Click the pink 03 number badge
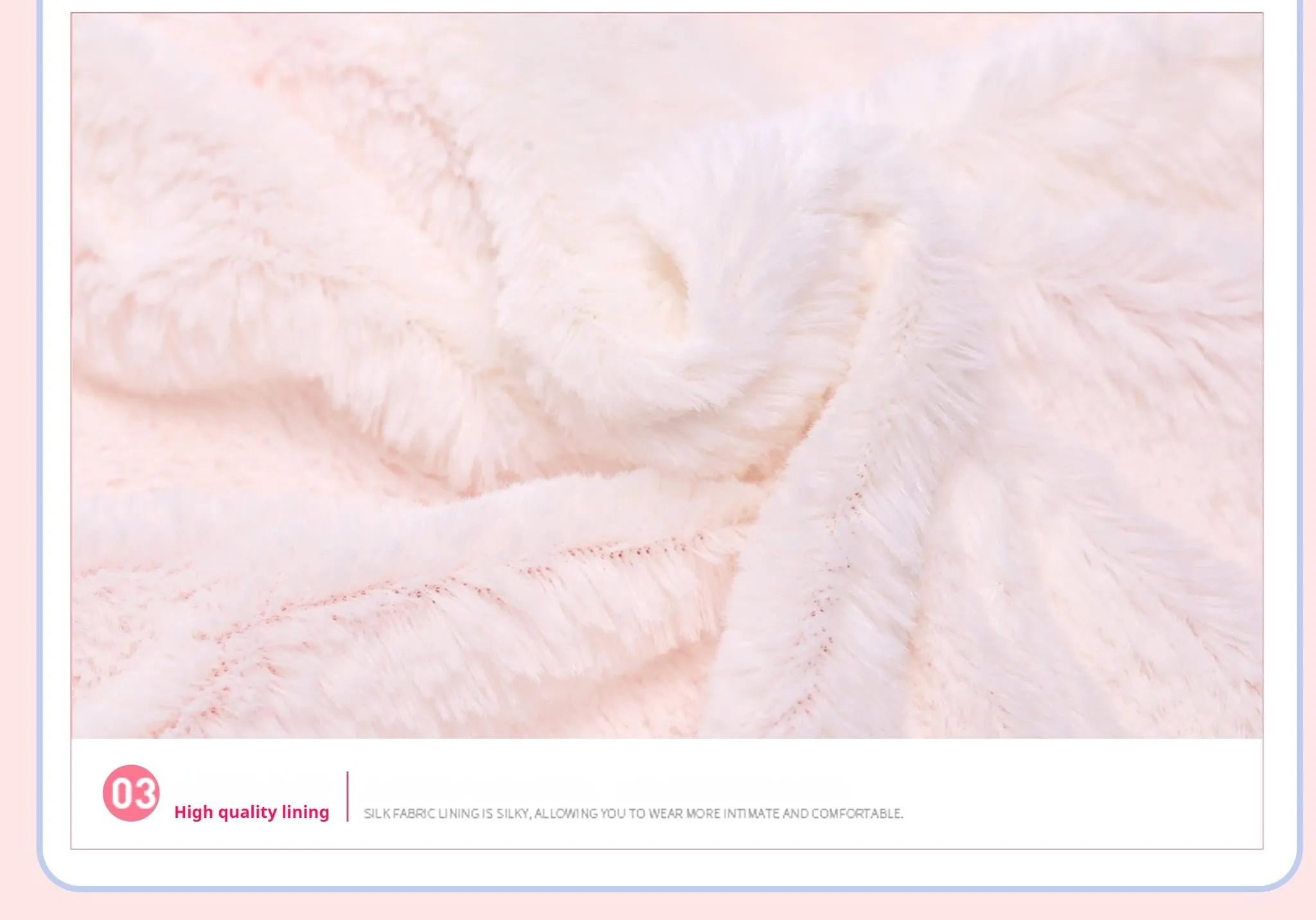 tap(131, 793)
